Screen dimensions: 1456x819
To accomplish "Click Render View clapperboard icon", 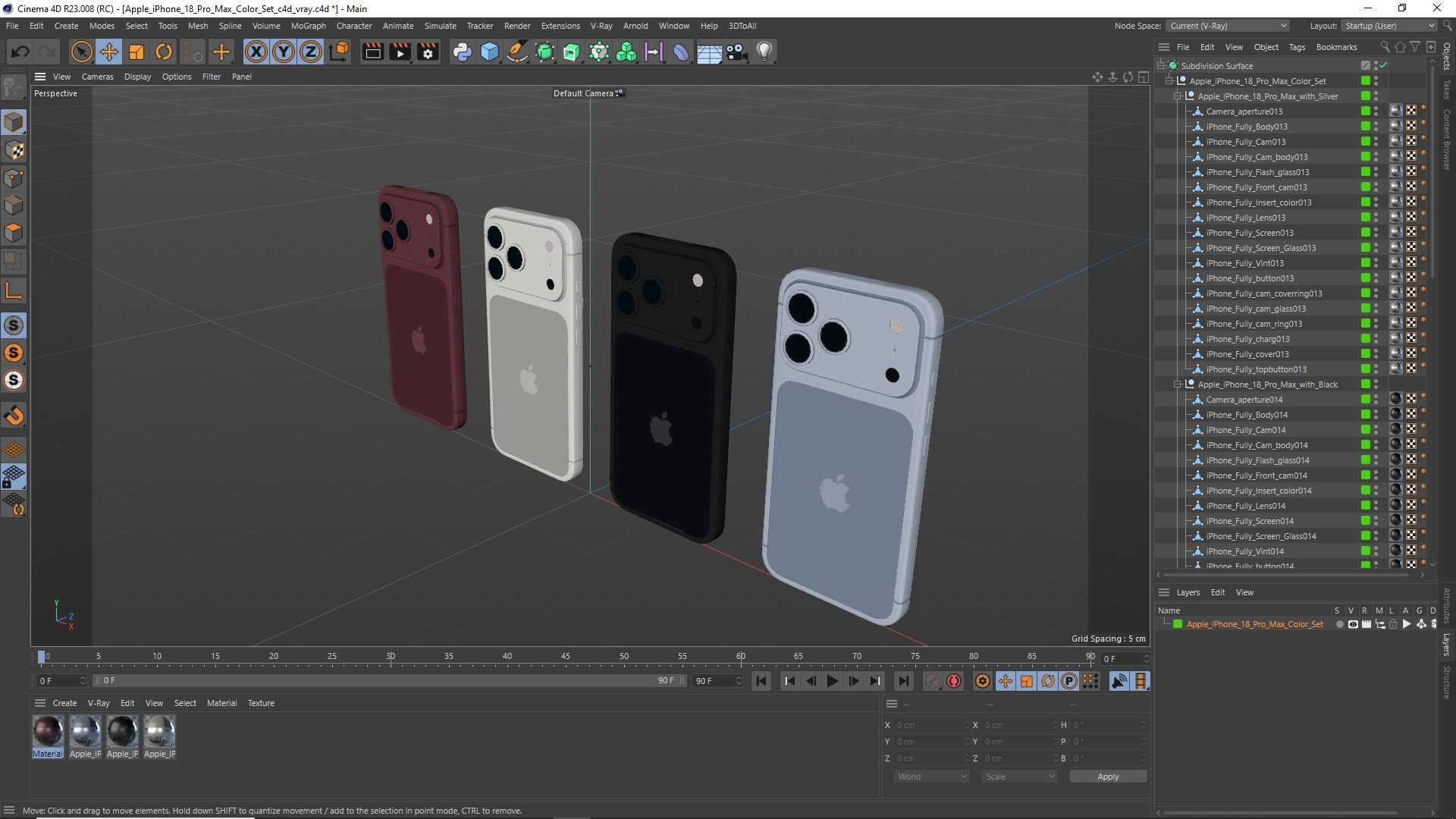I will [372, 52].
